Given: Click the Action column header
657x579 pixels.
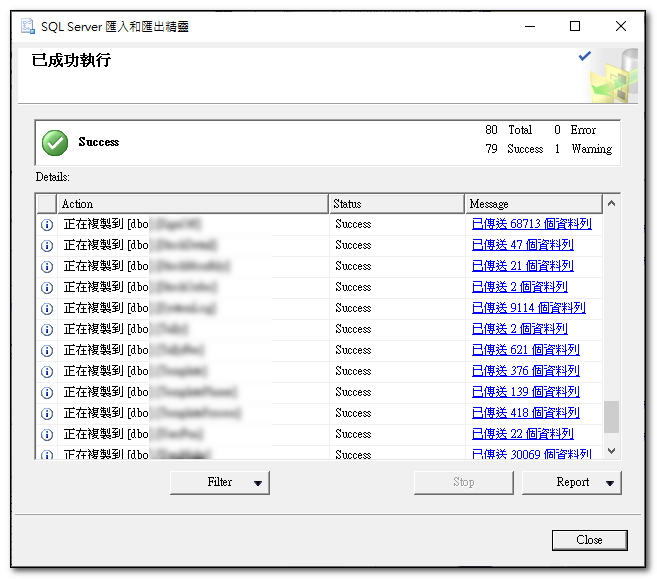Looking at the screenshot, I should coord(193,204).
